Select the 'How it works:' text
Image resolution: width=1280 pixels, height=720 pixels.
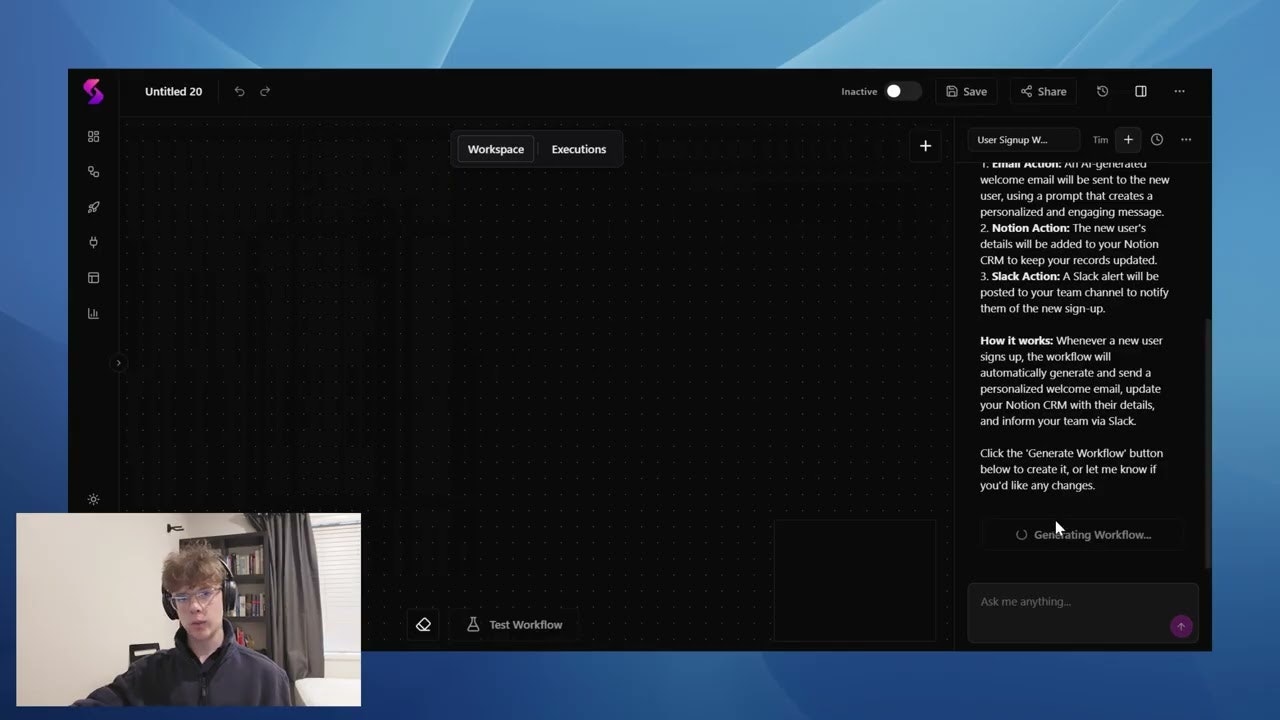coord(1016,341)
